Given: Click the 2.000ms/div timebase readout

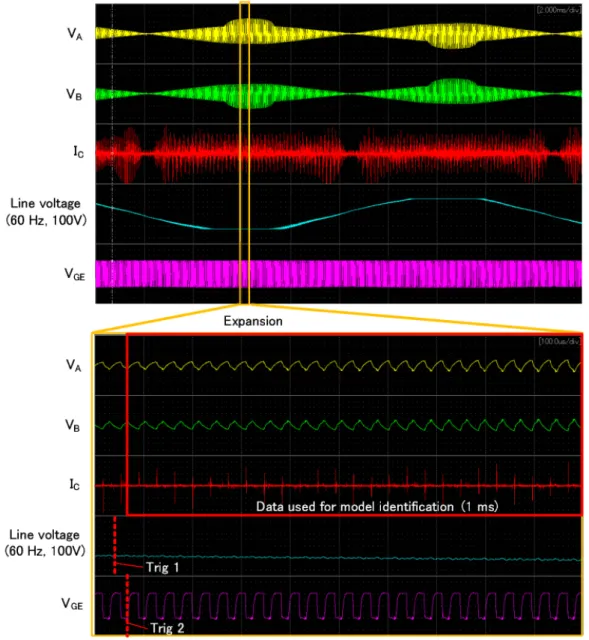Looking at the screenshot, I should (558, 10).
